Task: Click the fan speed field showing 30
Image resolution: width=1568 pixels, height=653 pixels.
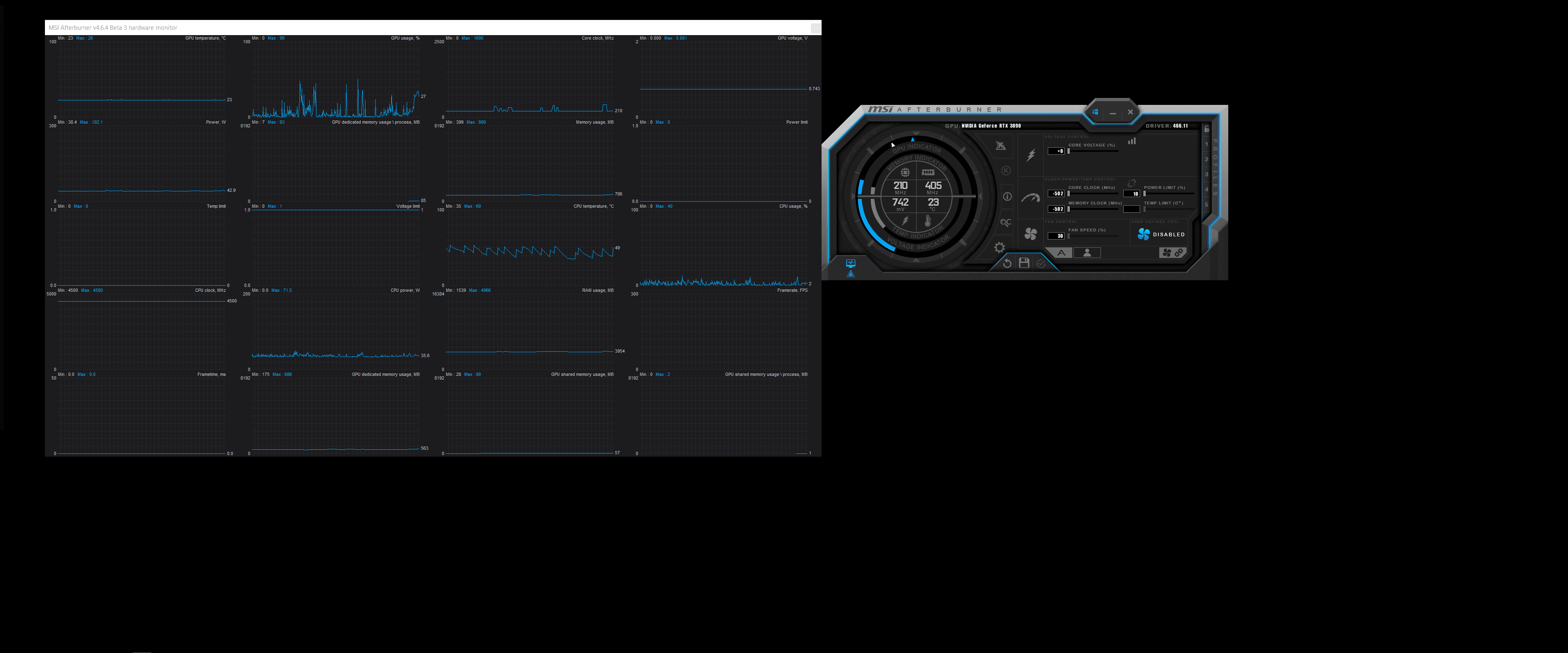Action: (x=1056, y=236)
